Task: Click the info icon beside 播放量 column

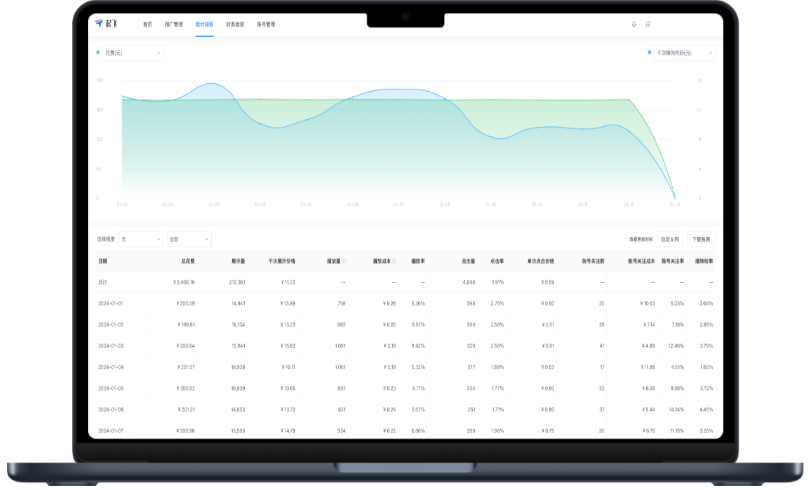Action: point(345,261)
